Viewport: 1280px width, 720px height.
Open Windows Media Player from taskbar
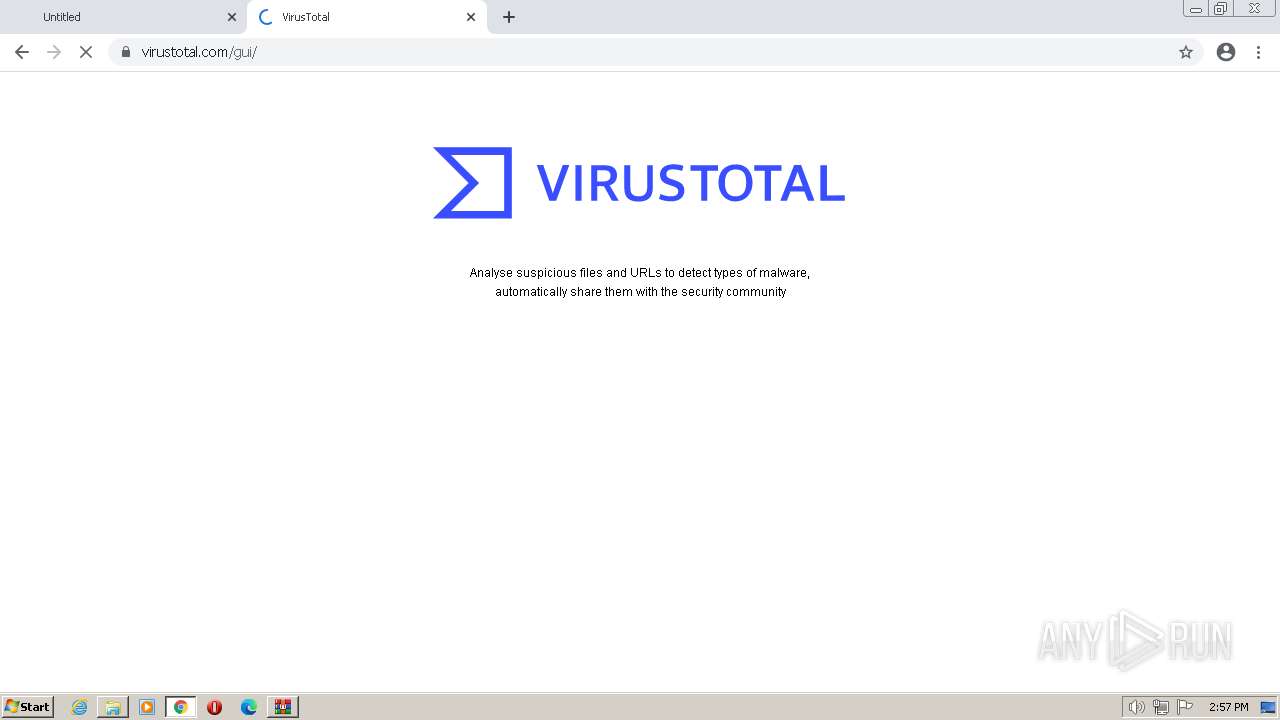[x=147, y=707]
